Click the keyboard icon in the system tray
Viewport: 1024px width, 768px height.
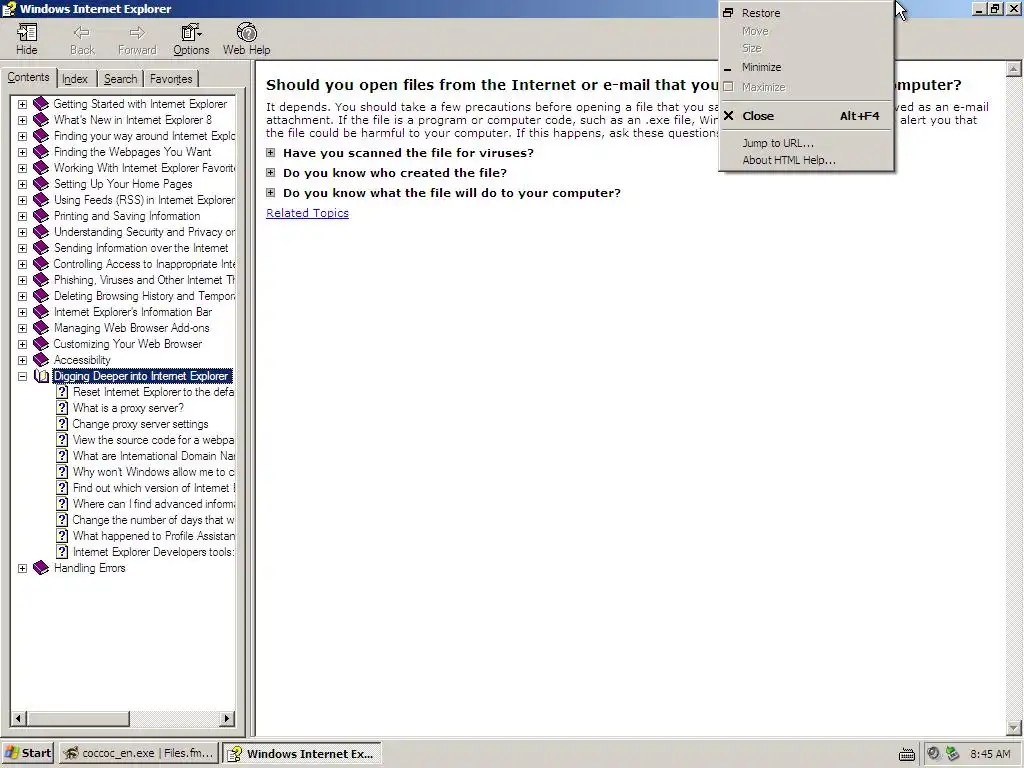(x=906, y=754)
